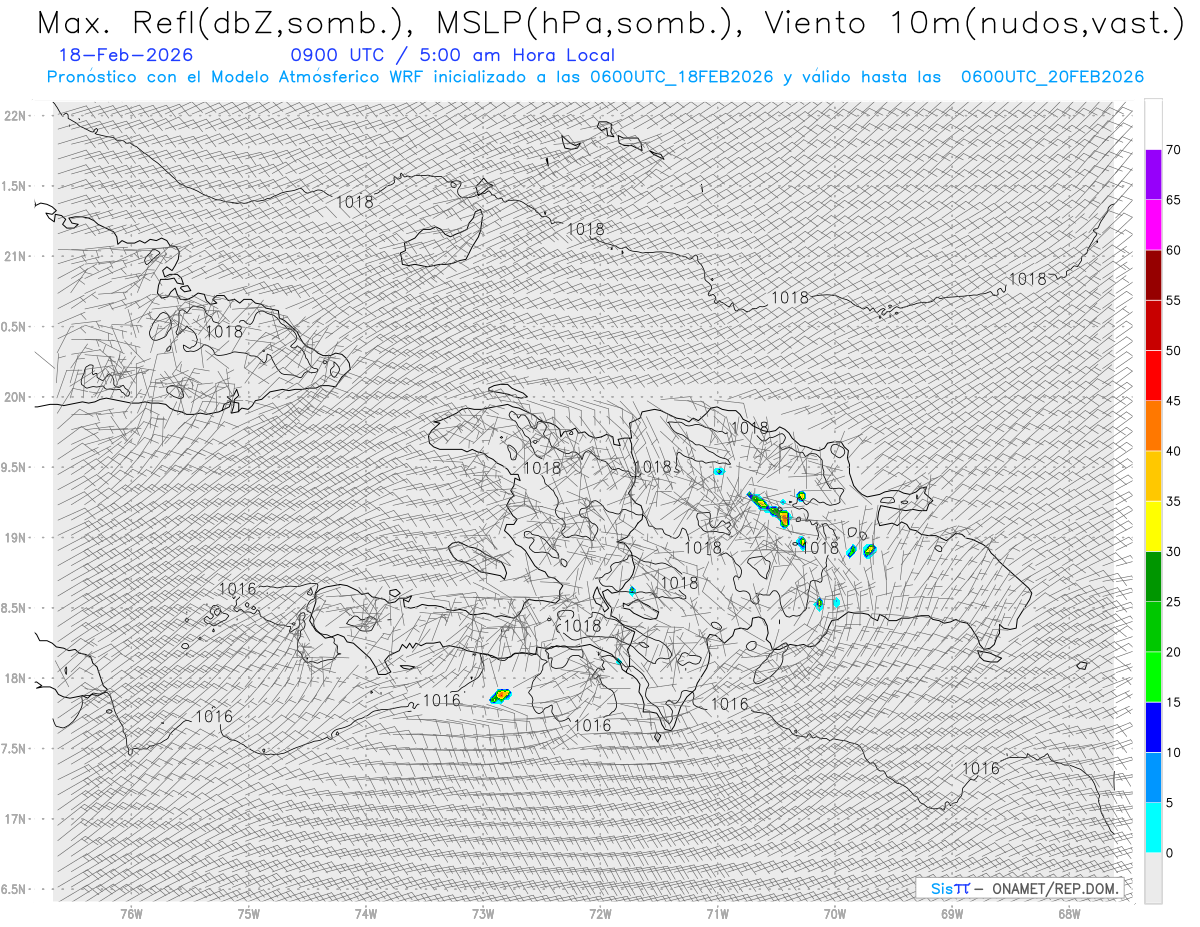Click the dark maroon 55–60 dBZ colorbar segment
Screen dimensions: 1200x927
1153,275
